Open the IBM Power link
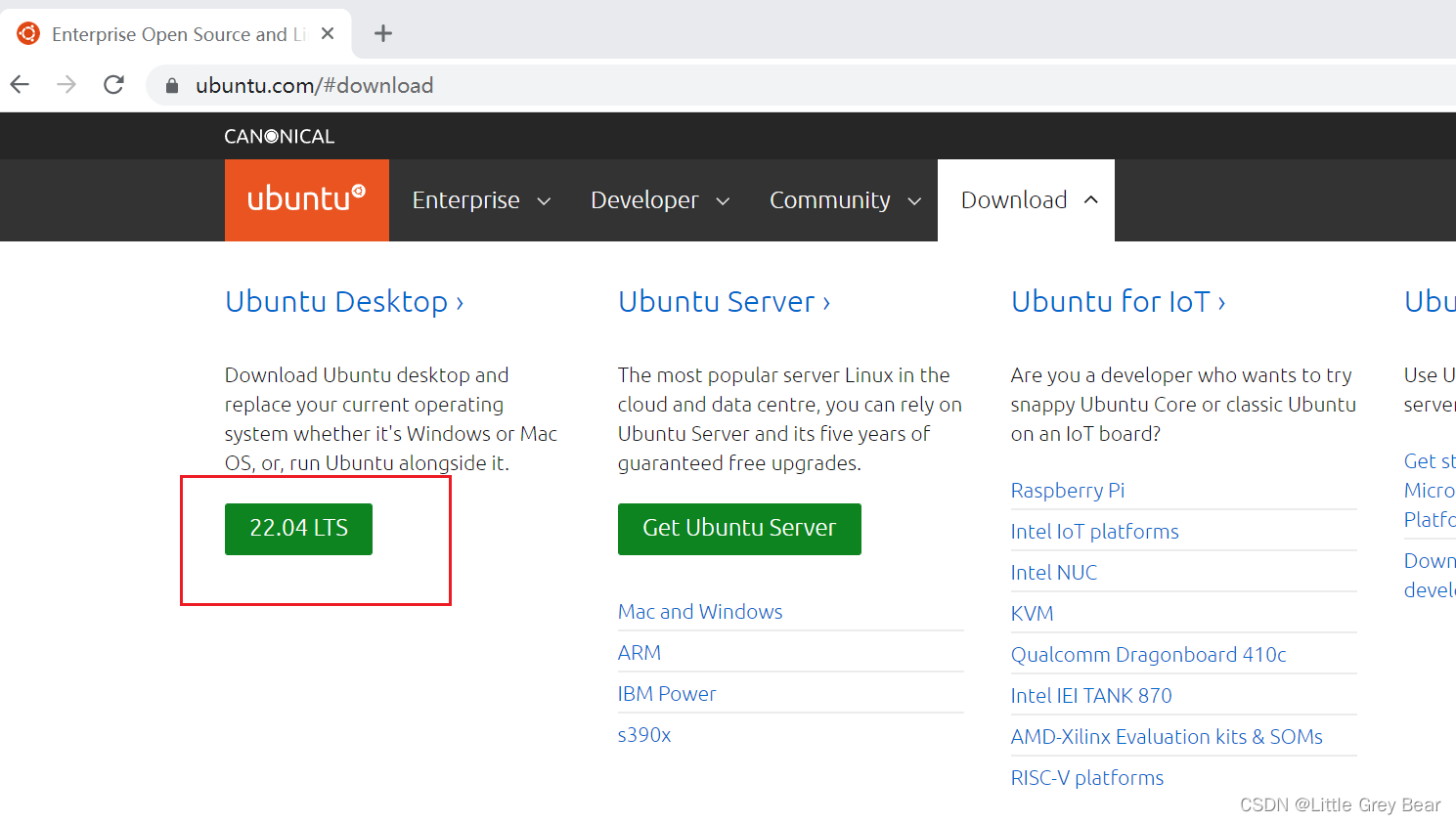 (667, 694)
